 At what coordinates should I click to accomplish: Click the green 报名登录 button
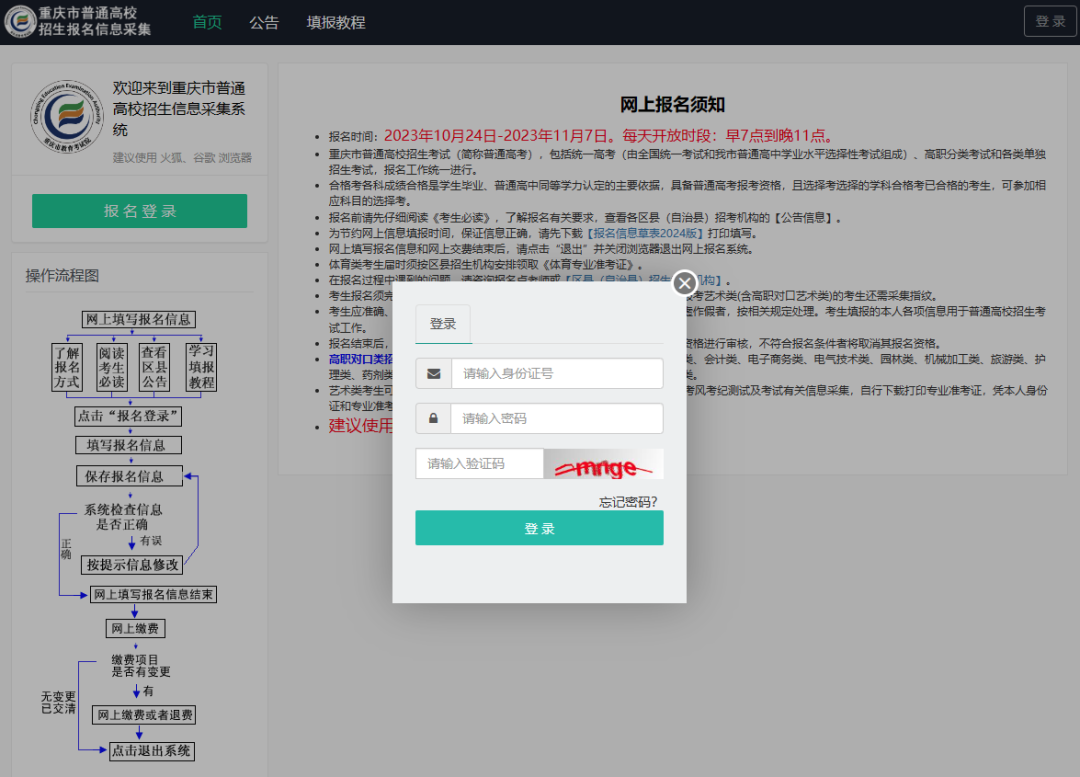140,211
